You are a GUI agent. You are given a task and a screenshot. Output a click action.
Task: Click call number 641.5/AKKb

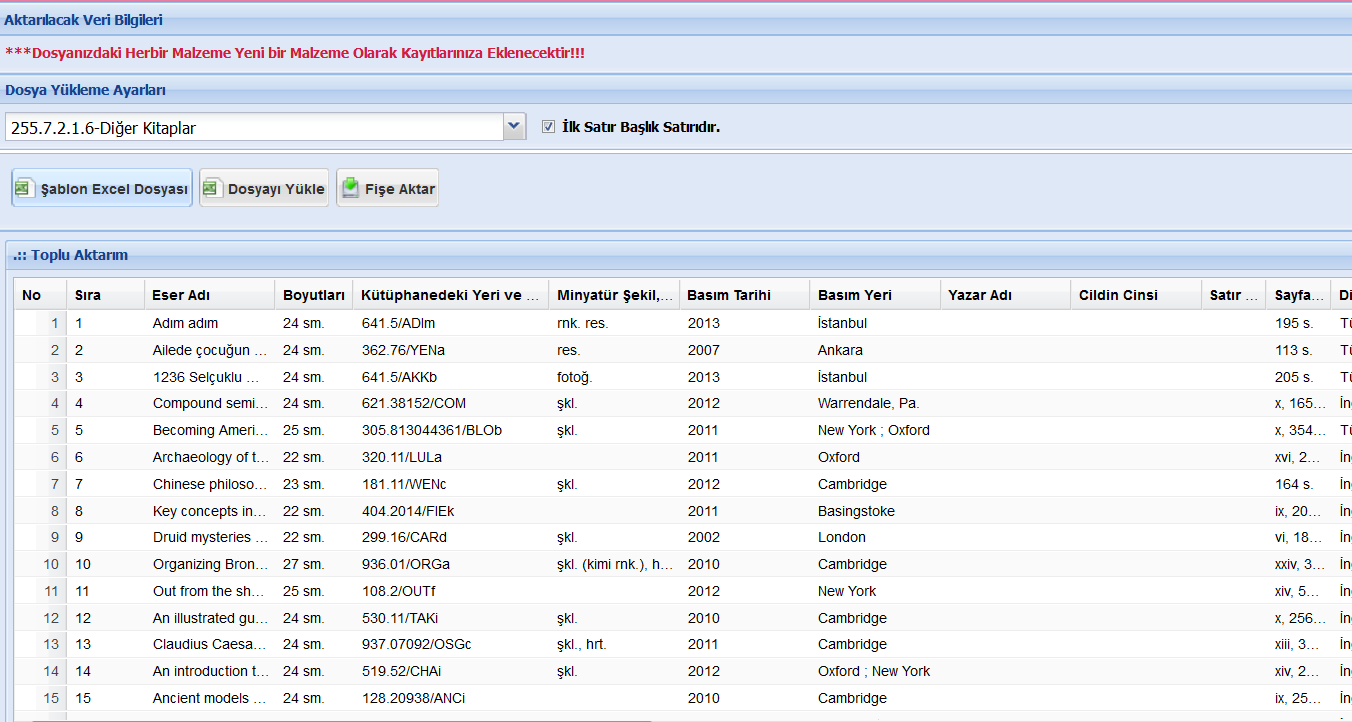click(399, 377)
